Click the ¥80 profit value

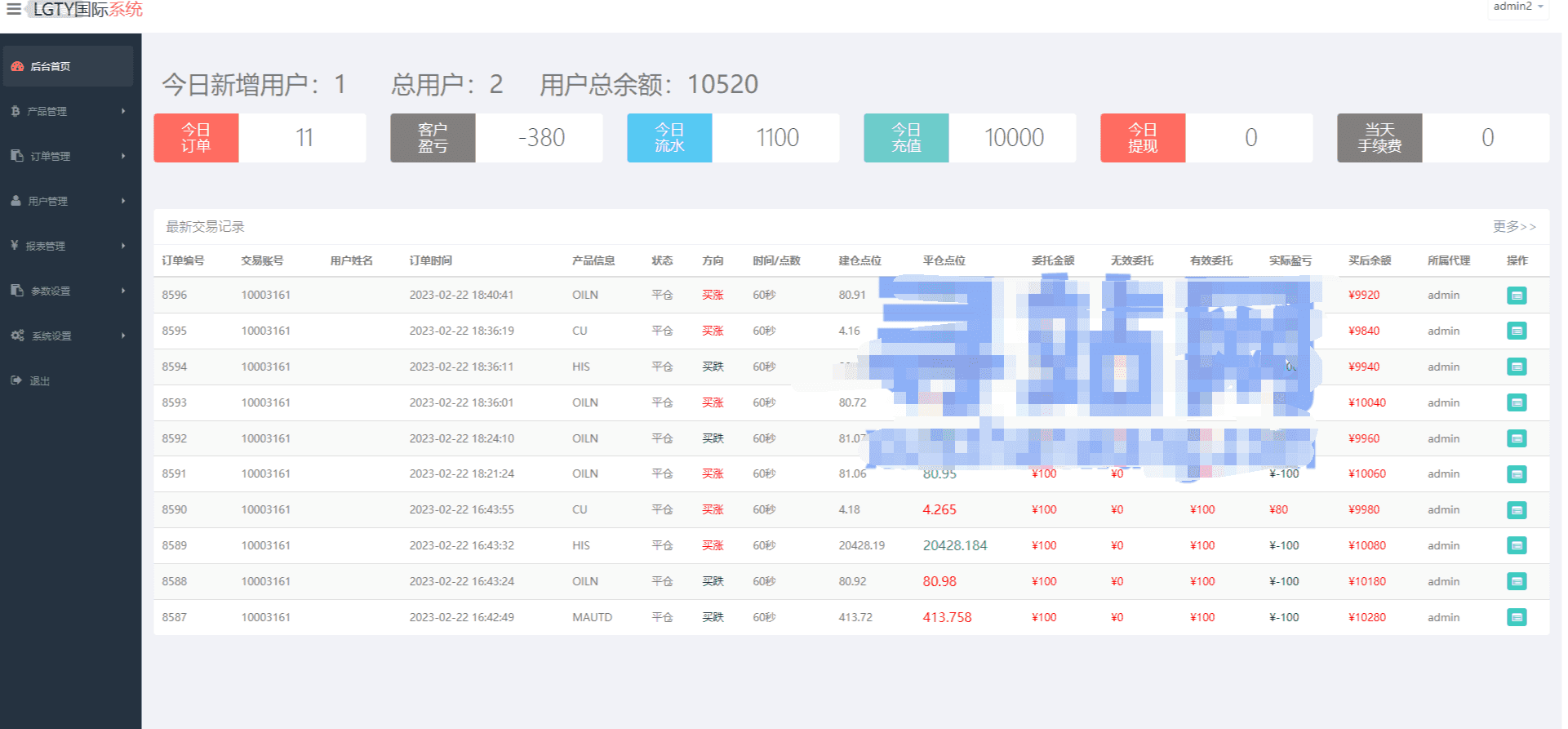[x=1278, y=509]
